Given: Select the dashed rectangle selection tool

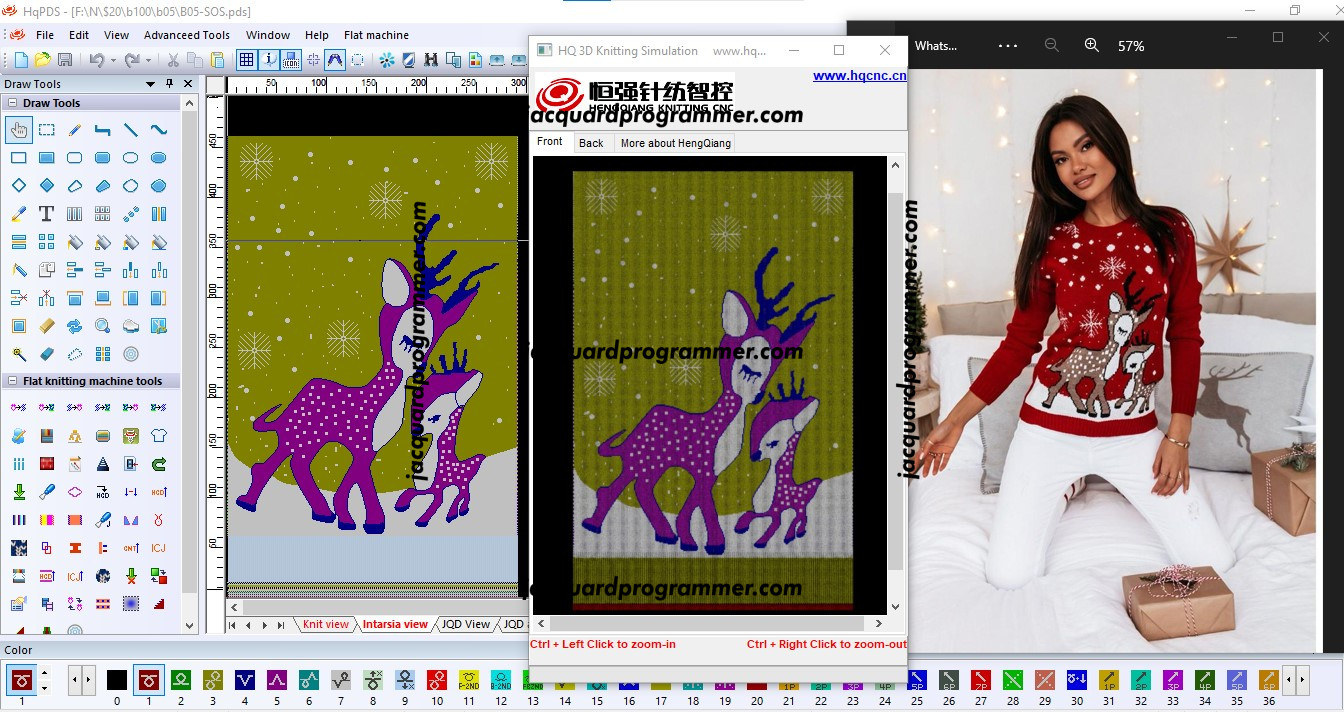Looking at the screenshot, I should [x=47, y=129].
